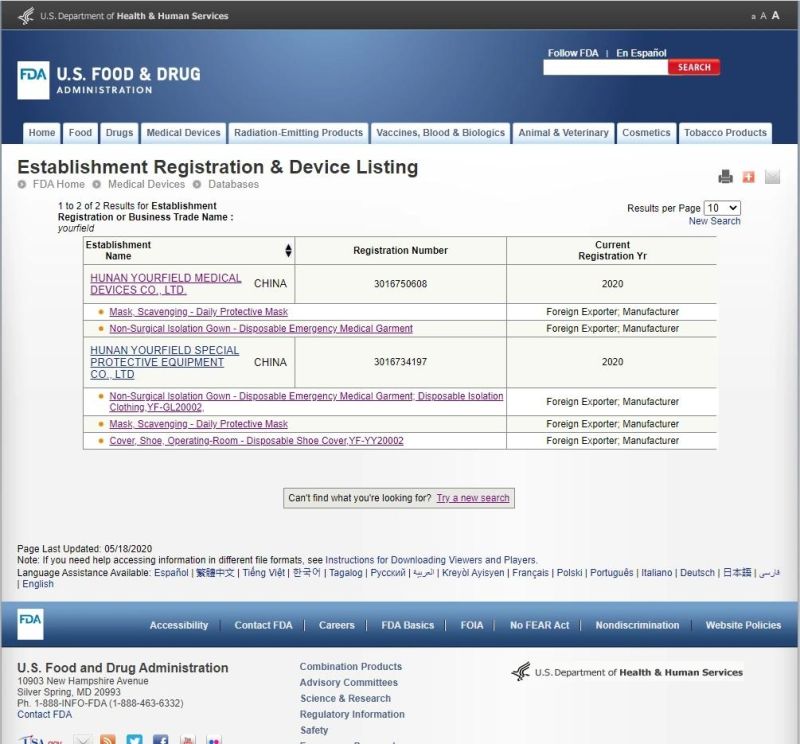800x744 pixels.
Task: Open the FDA Basics footer link
Action: [408, 625]
